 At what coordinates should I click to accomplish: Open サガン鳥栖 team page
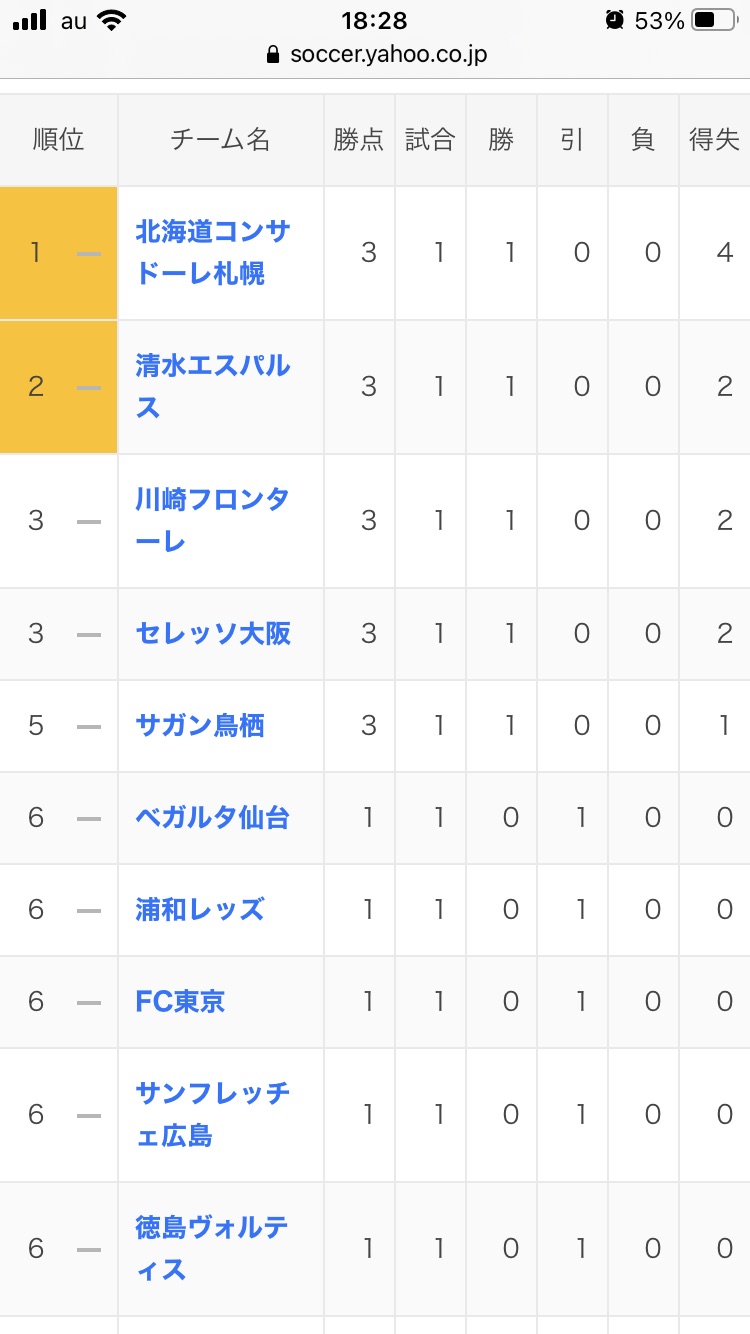pyautogui.click(x=200, y=725)
